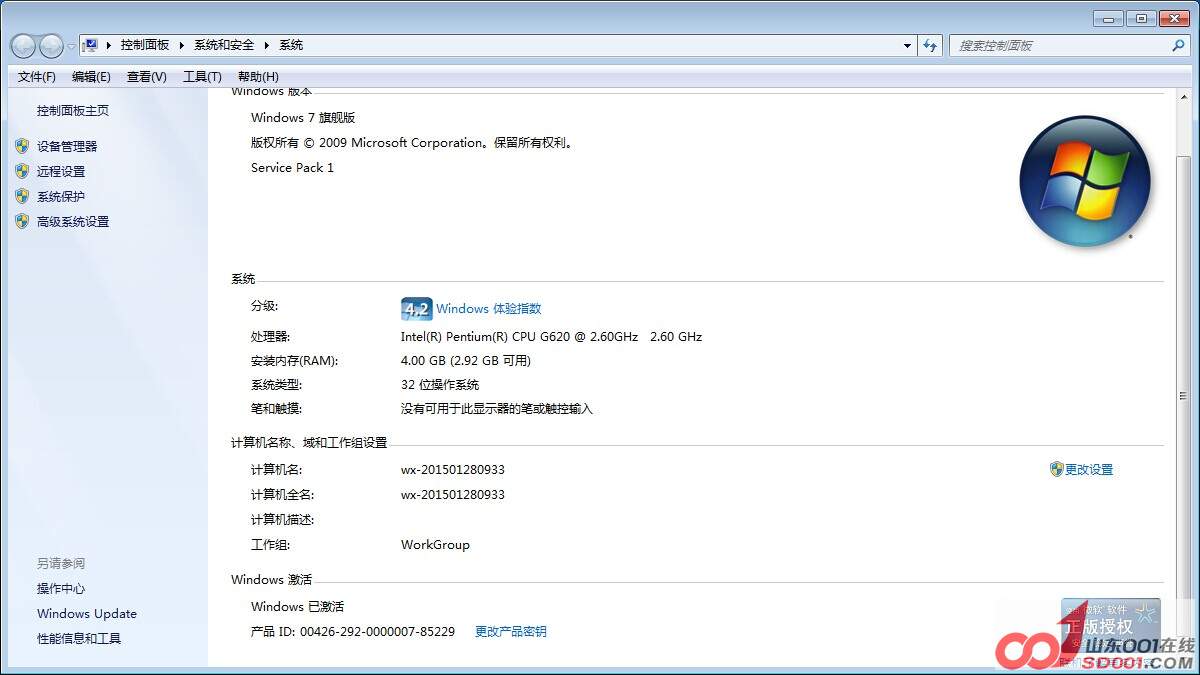Viewport: 1200px width, 675px height.
Task: Minimize the System window
Action: 1108,19
